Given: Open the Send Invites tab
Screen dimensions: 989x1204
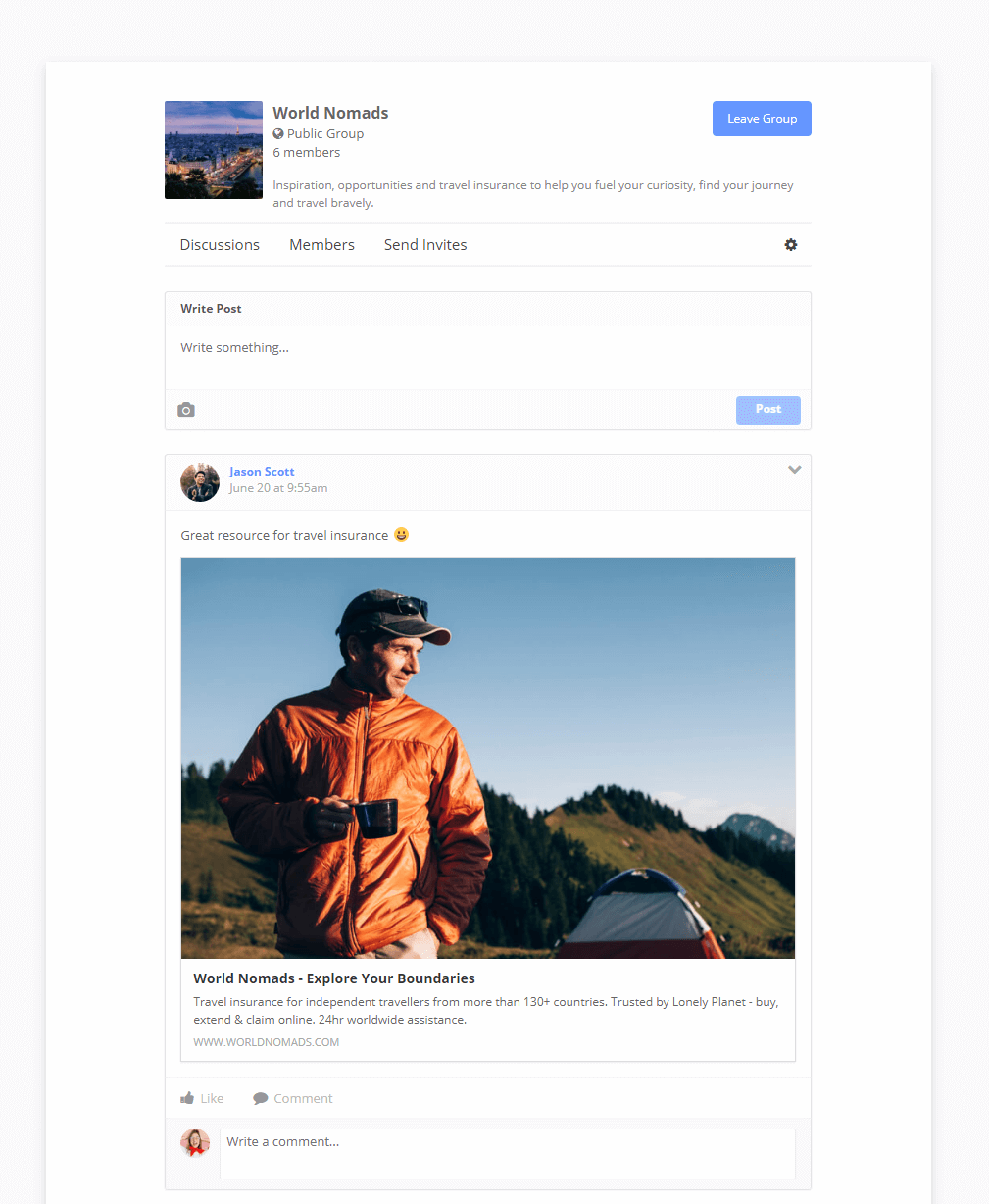Looking at the screenshot, I should coord(425,245).
